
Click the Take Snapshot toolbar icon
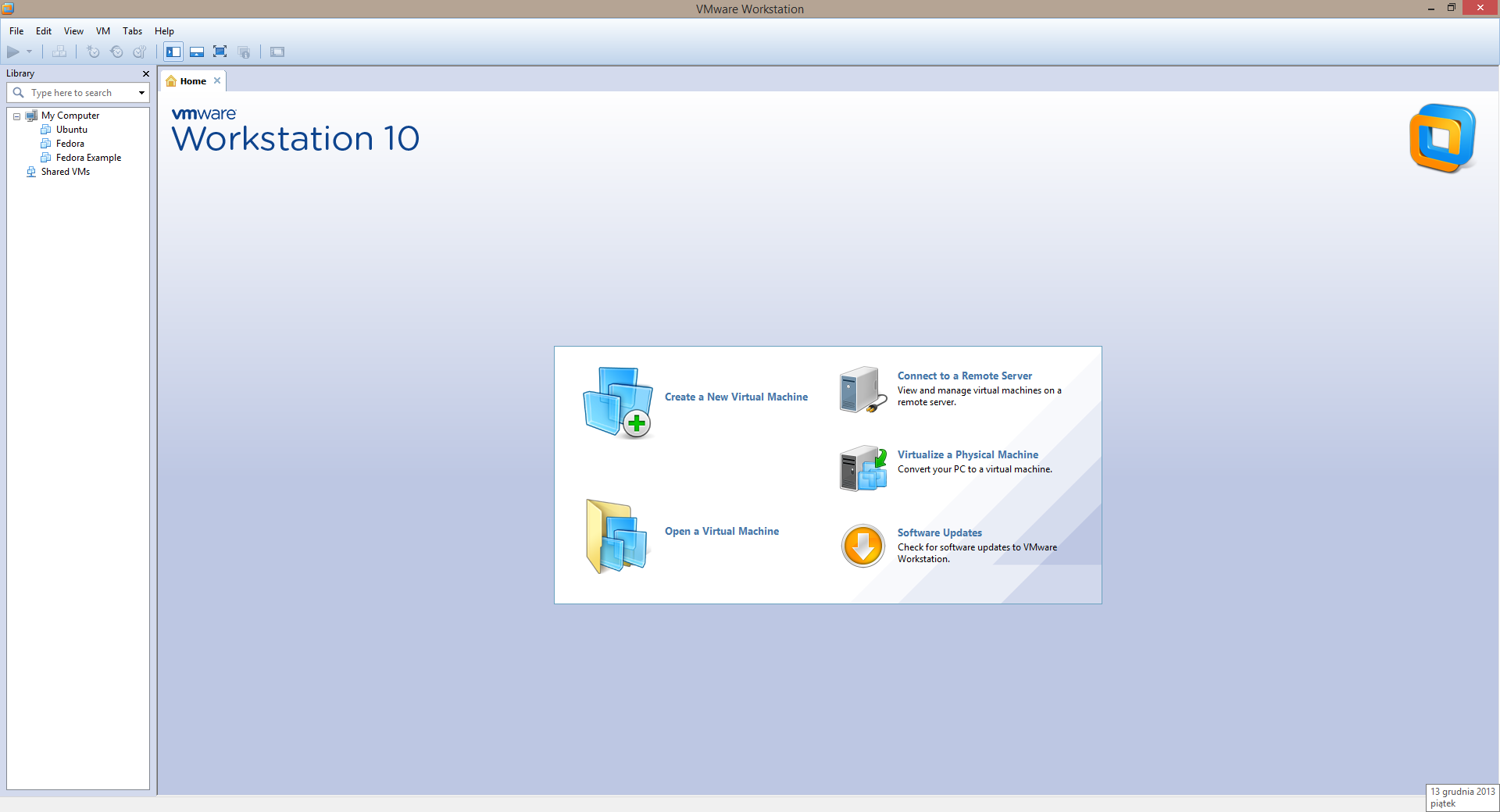pos(93,52)
